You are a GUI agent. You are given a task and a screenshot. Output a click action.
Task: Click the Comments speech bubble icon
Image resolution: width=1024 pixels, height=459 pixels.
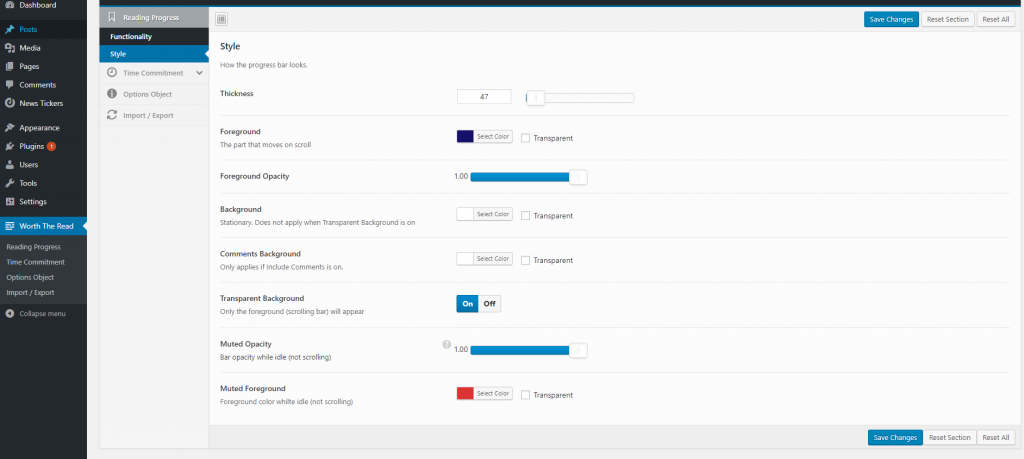pos(9,84)
